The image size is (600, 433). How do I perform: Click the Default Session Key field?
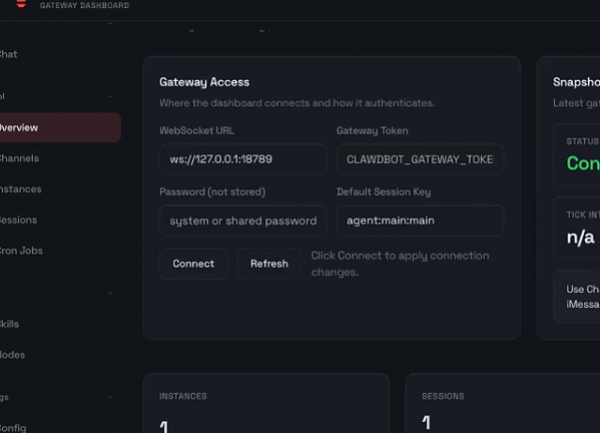click(x=420, y=220)
